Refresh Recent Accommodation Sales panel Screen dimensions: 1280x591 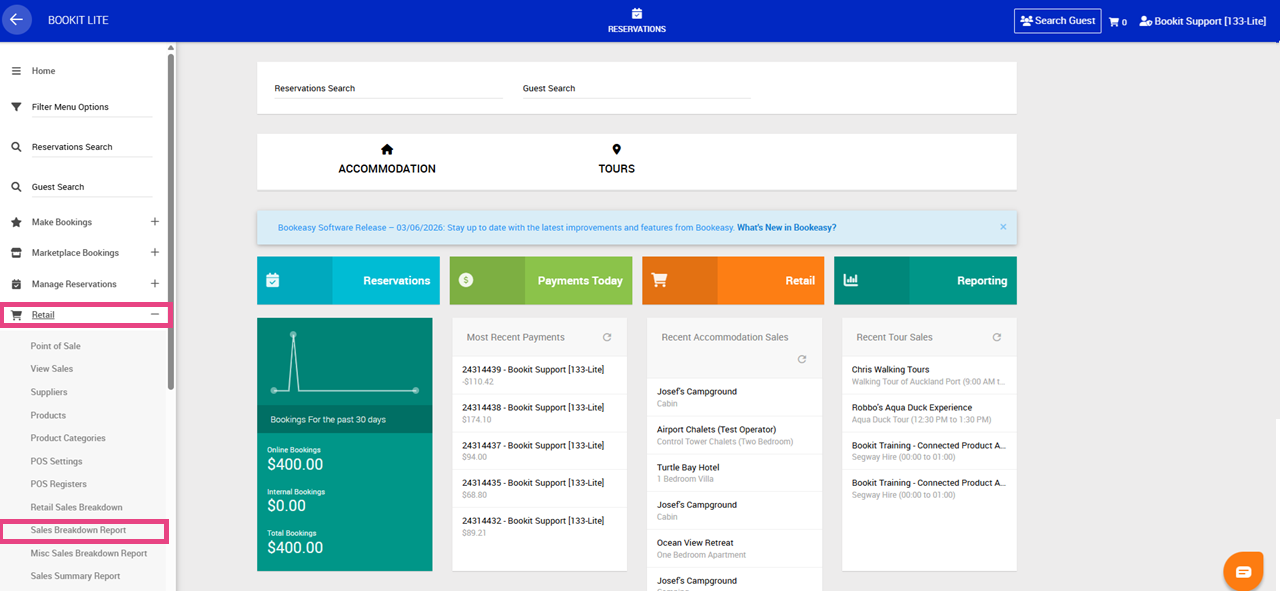tap(802, 359)
